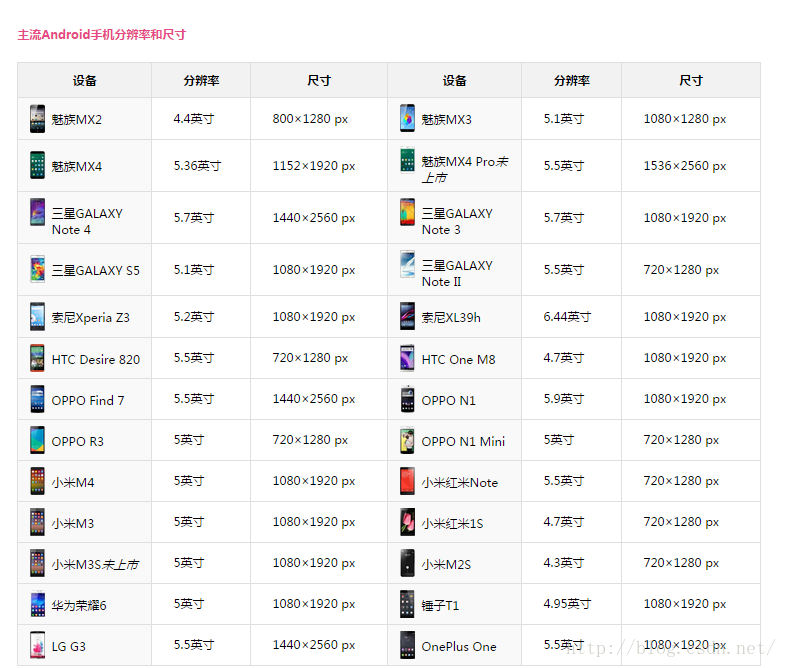Click the HTC Desire 820 phone image

point(37,358)
